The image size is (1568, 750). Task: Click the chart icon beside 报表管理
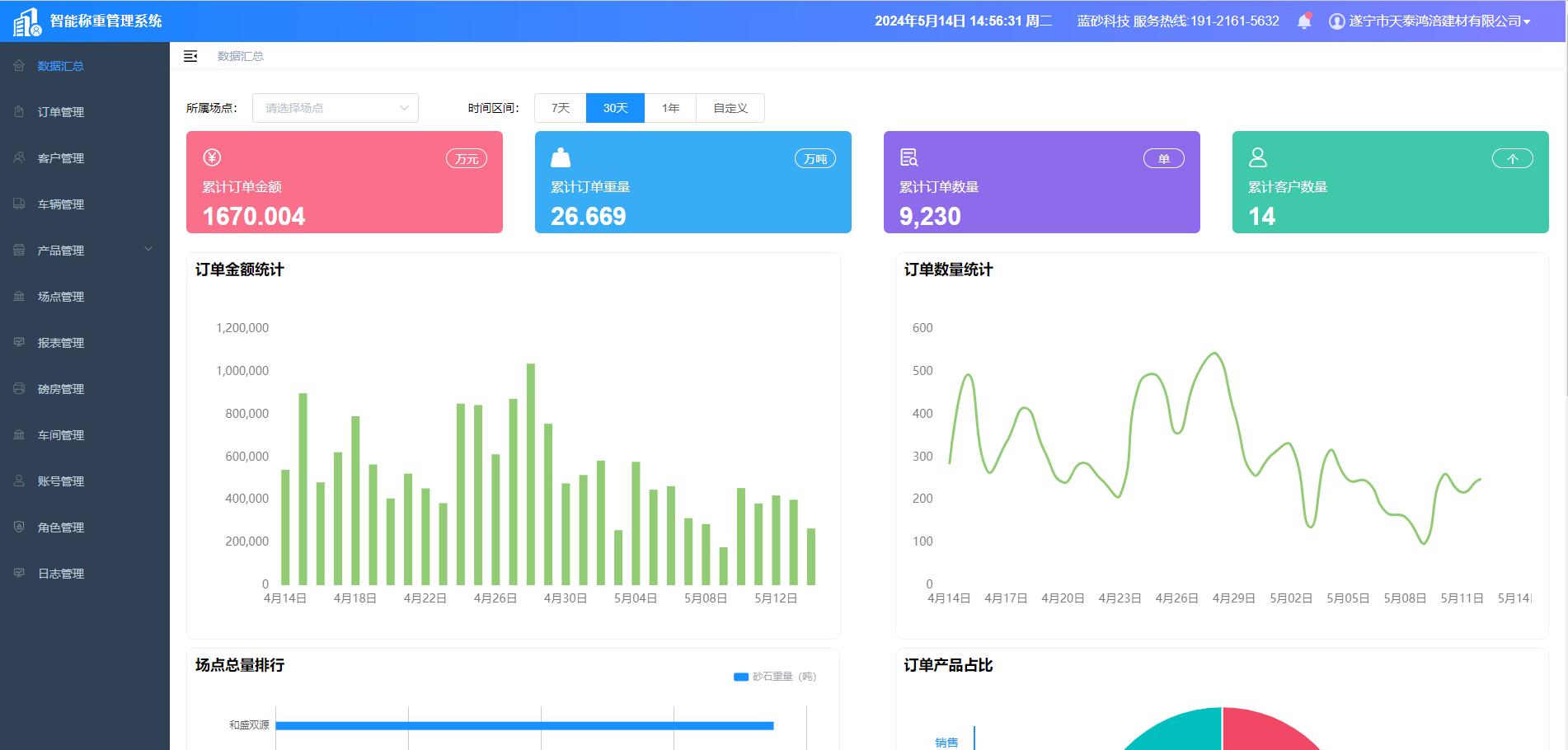pyautogui.click(x=19, y=342)
